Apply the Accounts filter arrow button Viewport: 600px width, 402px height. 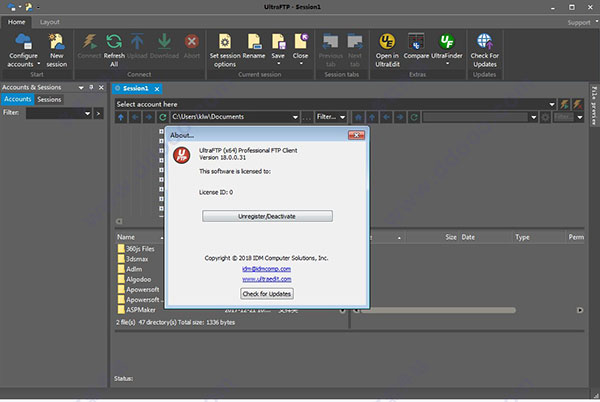[98, 113]
